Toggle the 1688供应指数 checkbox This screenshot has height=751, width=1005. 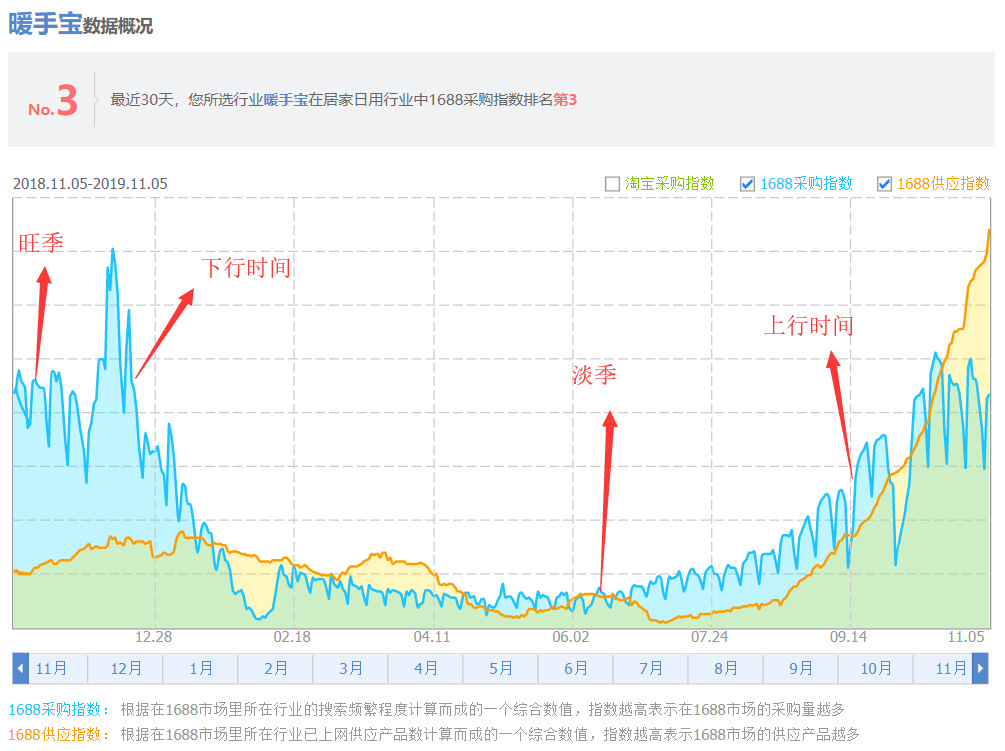[884, 184]
